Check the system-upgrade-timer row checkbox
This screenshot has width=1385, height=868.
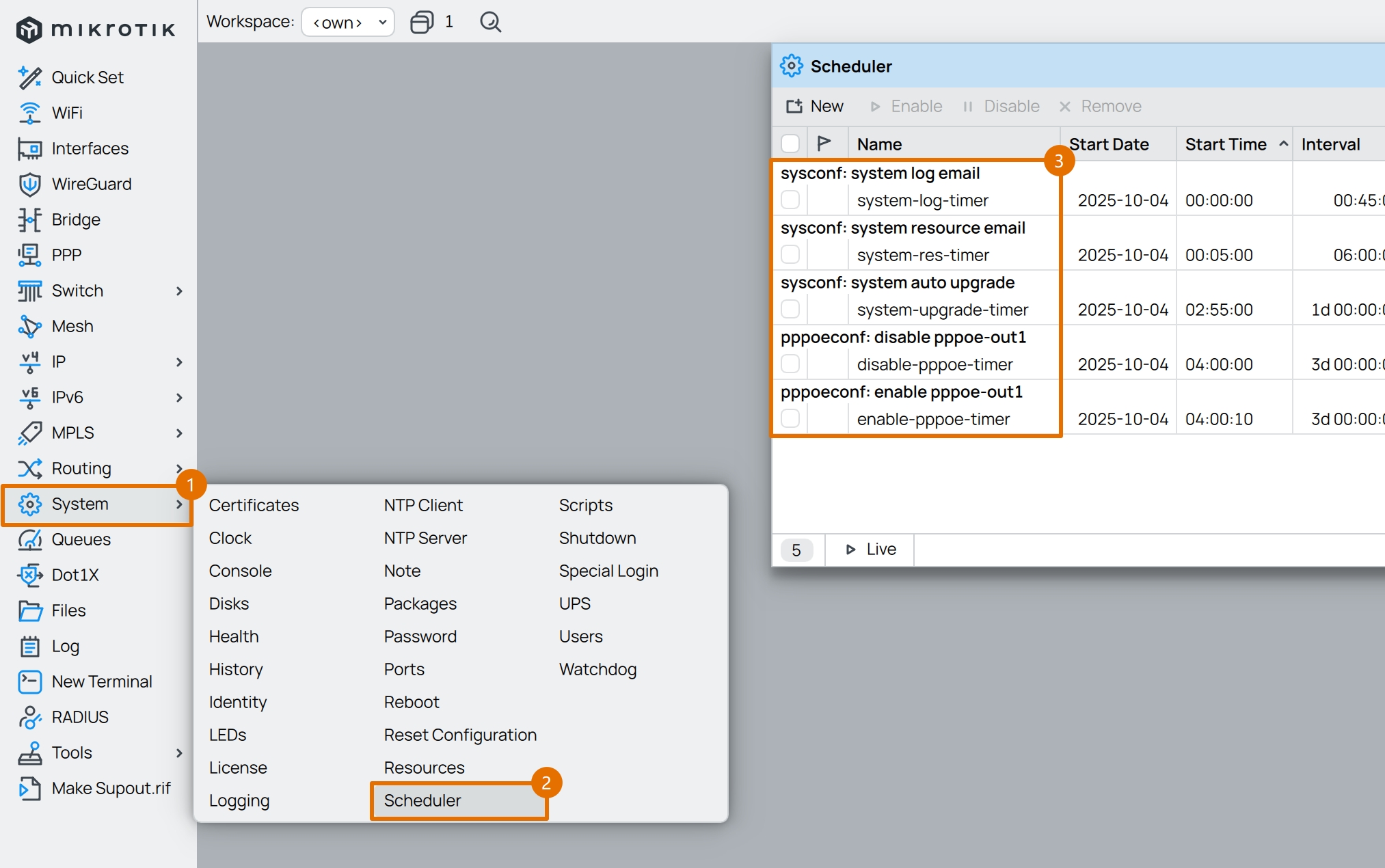790,309
